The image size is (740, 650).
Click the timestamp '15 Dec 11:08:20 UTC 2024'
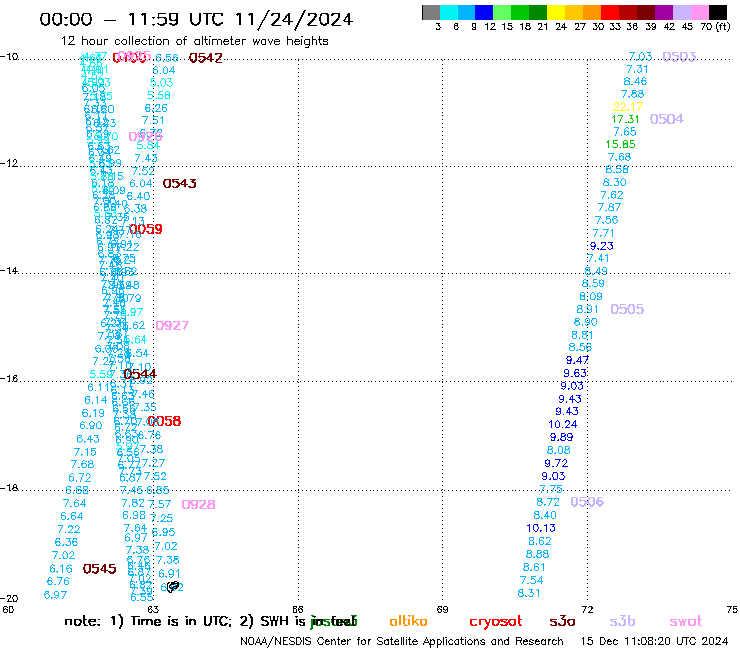[x=654, y=641]
